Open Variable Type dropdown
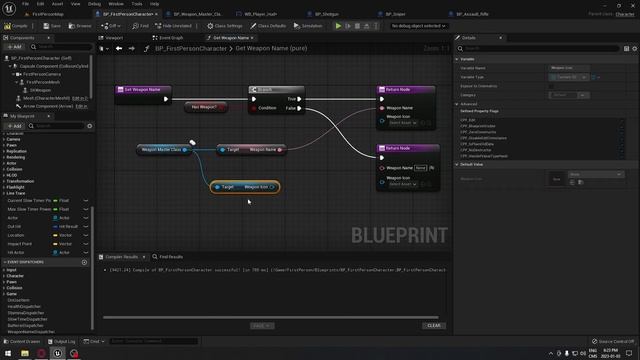 tap(569, 77)
